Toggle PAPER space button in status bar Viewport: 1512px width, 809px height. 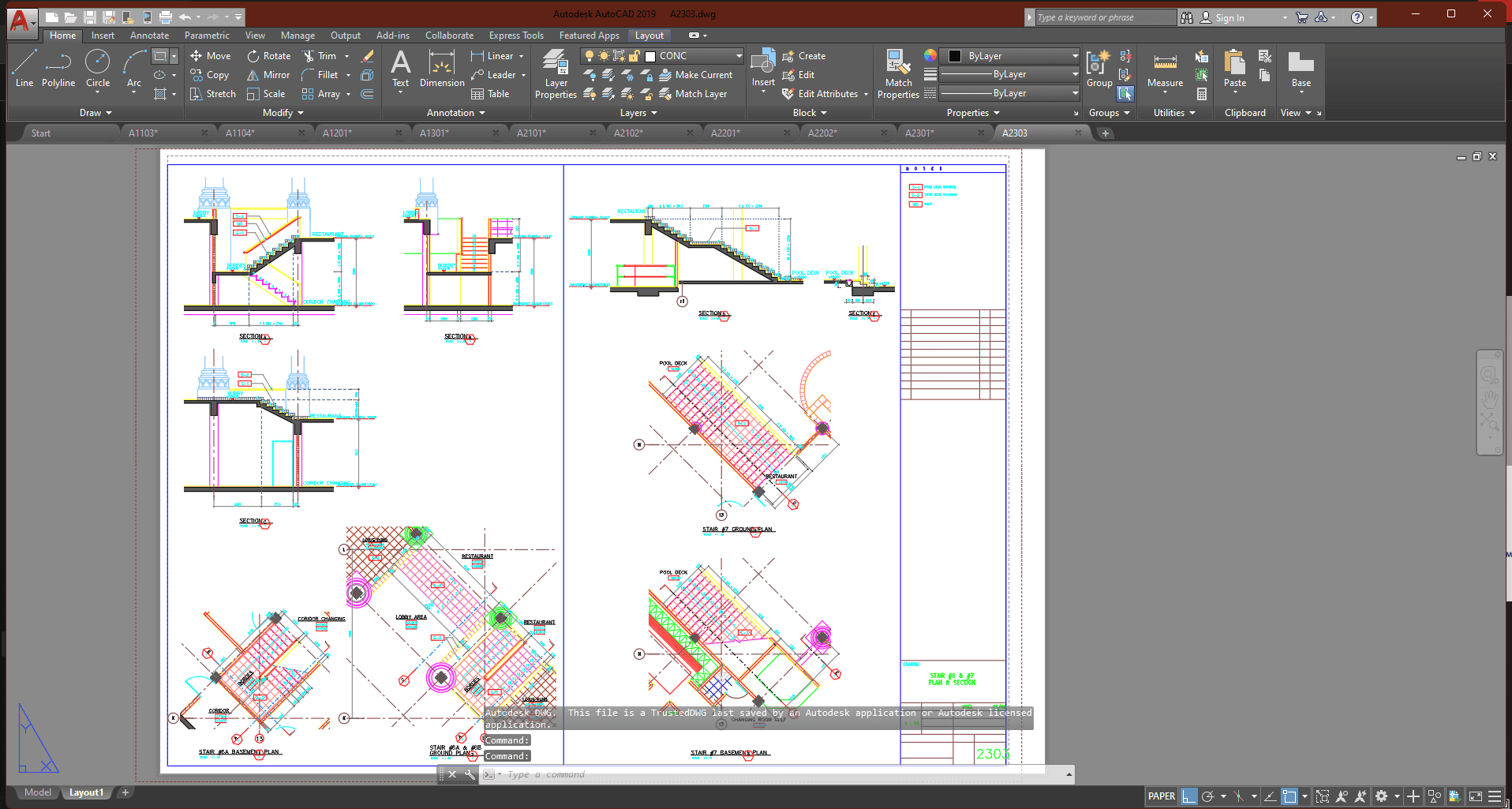(x=1161, y=796)
